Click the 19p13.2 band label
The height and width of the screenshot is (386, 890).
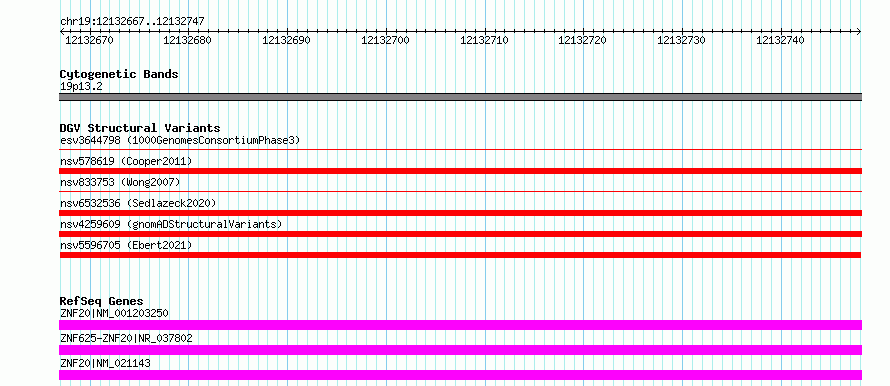(81, 87)
